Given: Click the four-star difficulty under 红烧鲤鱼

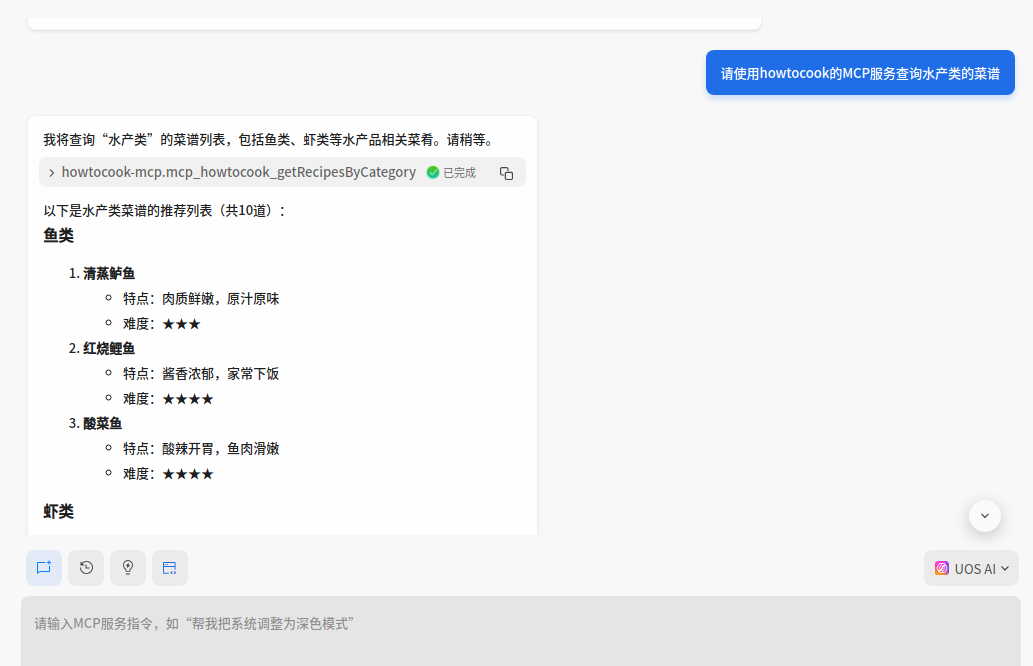Looking at the screenshot, I should pyautogui.click(x=188, y=399).
